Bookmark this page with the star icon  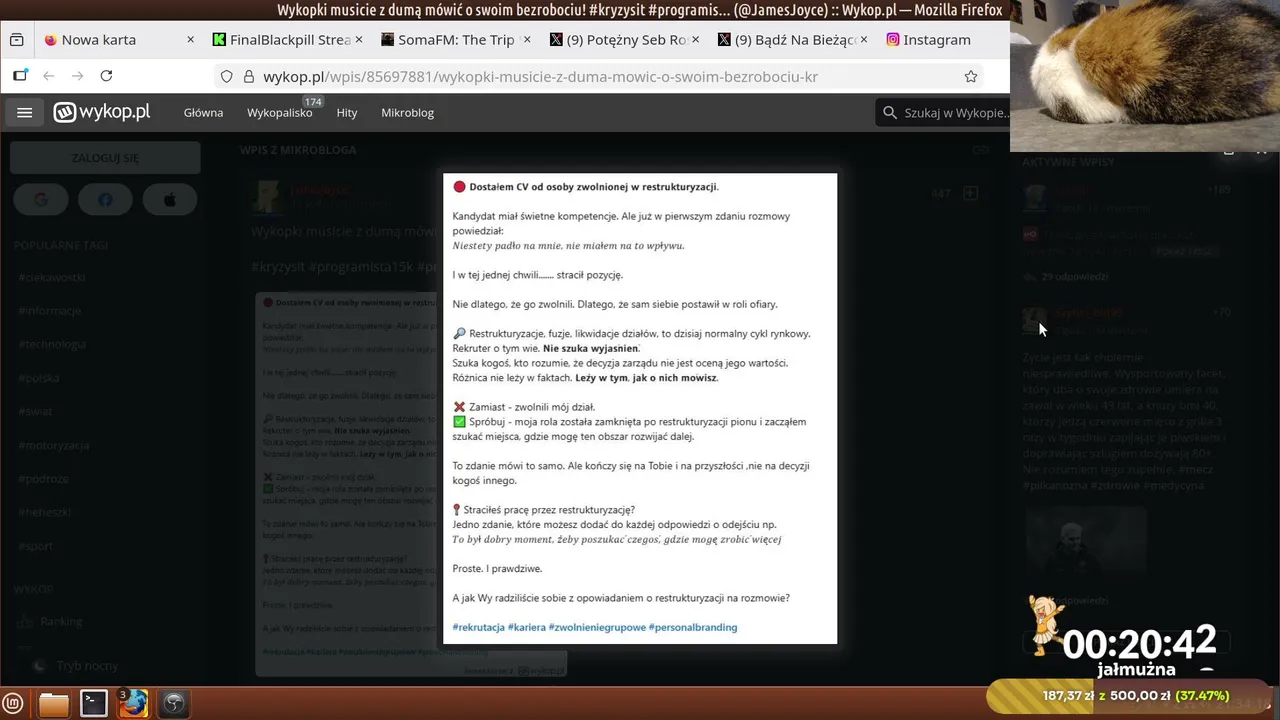pyautogui.click(x=970, y=76)
